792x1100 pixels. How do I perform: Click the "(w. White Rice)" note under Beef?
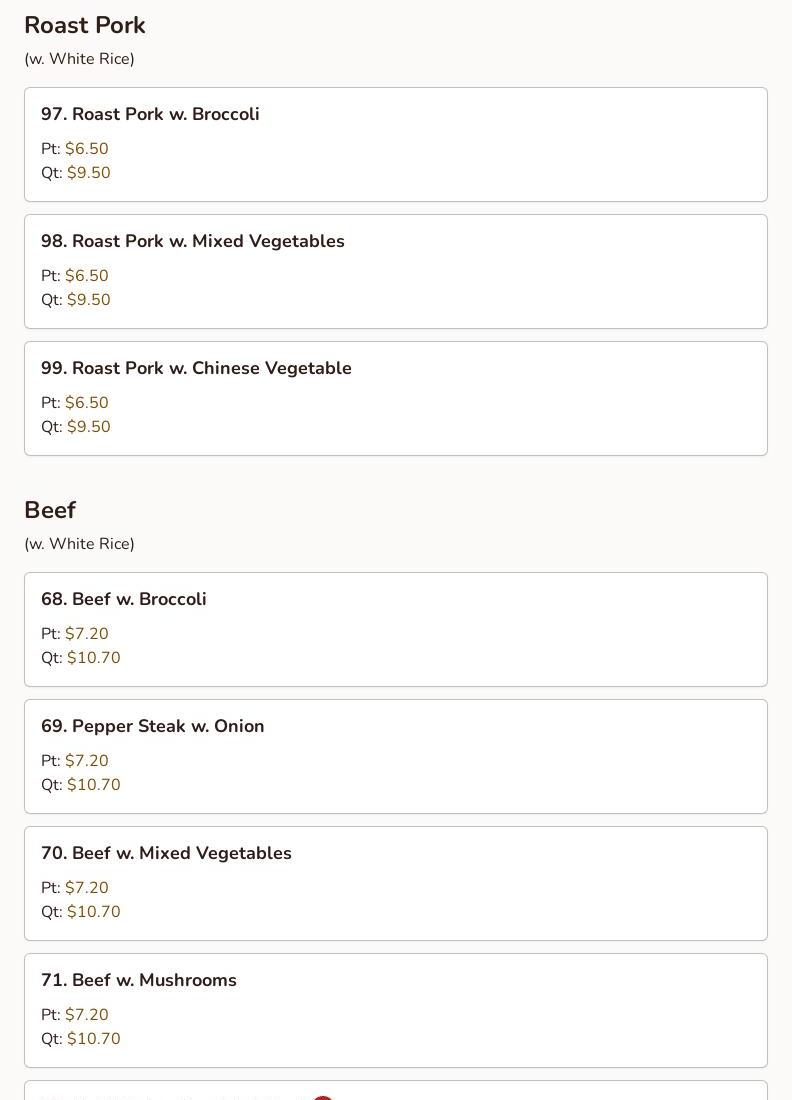point(79,544)
